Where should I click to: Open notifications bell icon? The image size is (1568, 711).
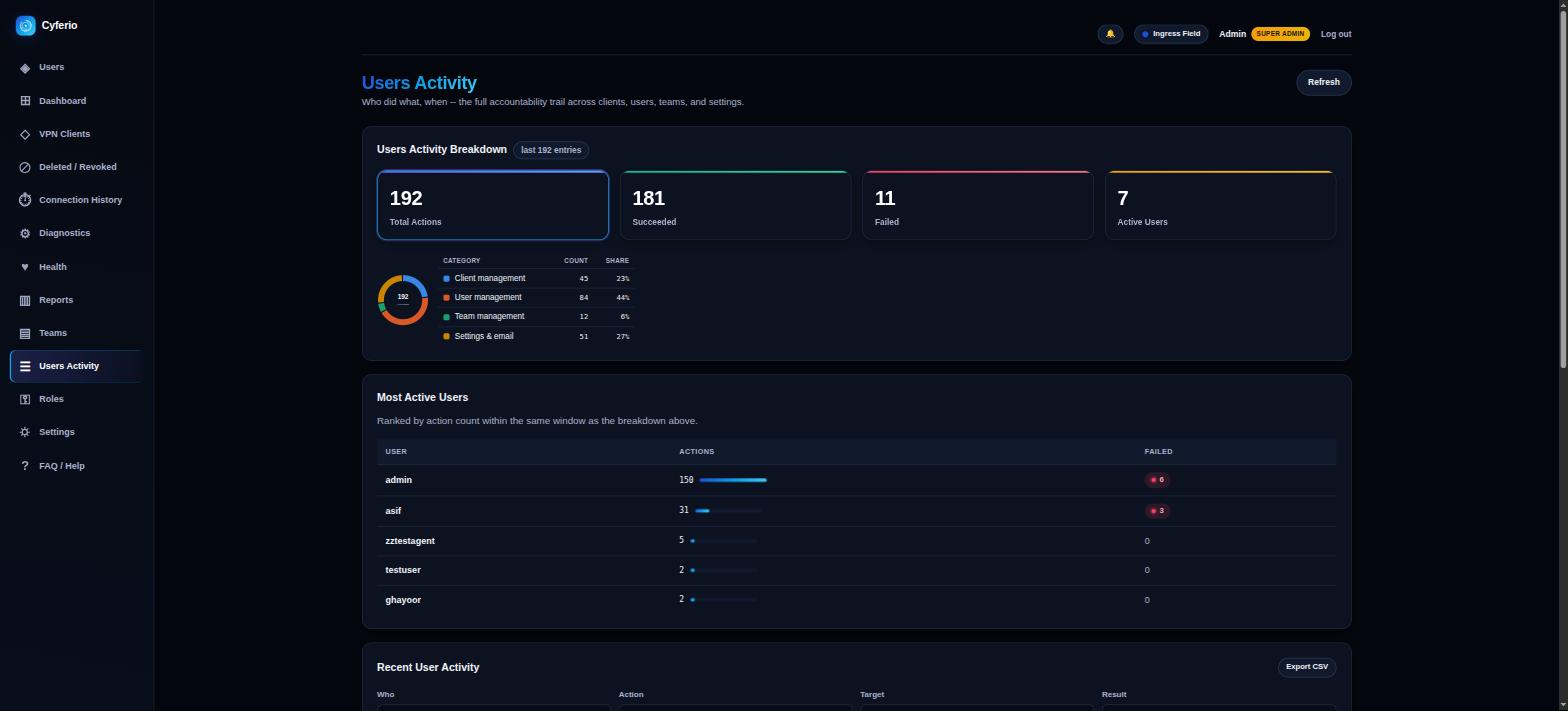coord(1110,34)
